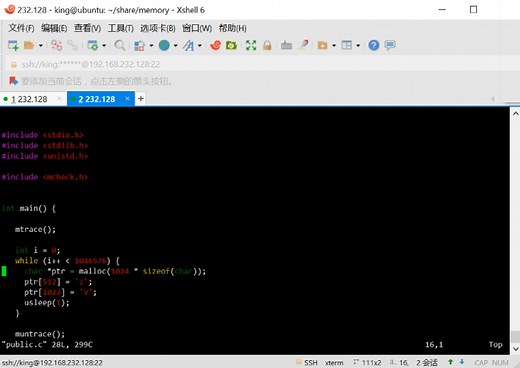Click the terminal scrollbar down arrow

[515, 349]
